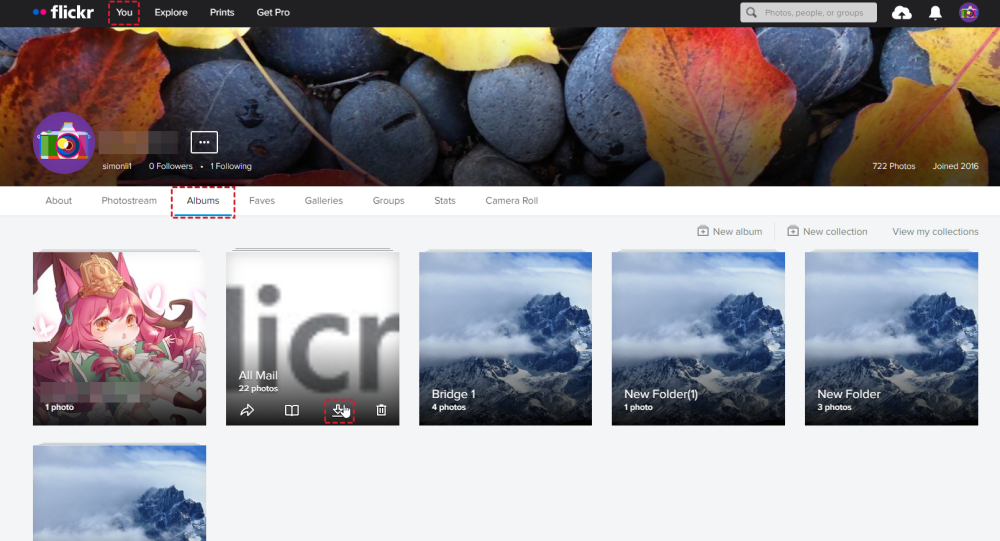Click View my collections link
The height and width of the screenshot is (541, 1000).
[935, 232]
